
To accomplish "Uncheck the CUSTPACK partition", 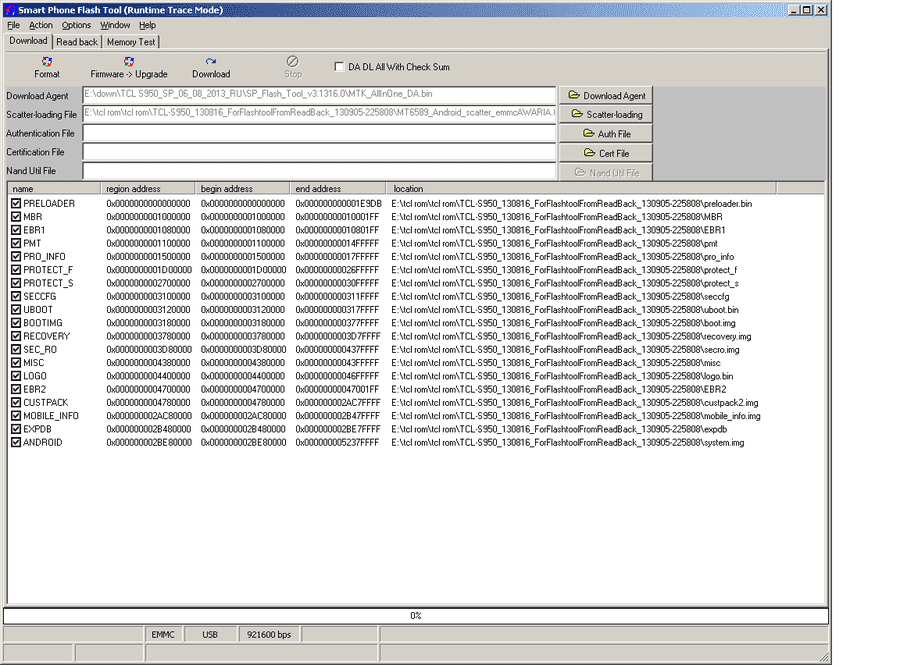I will pos(16,403).
